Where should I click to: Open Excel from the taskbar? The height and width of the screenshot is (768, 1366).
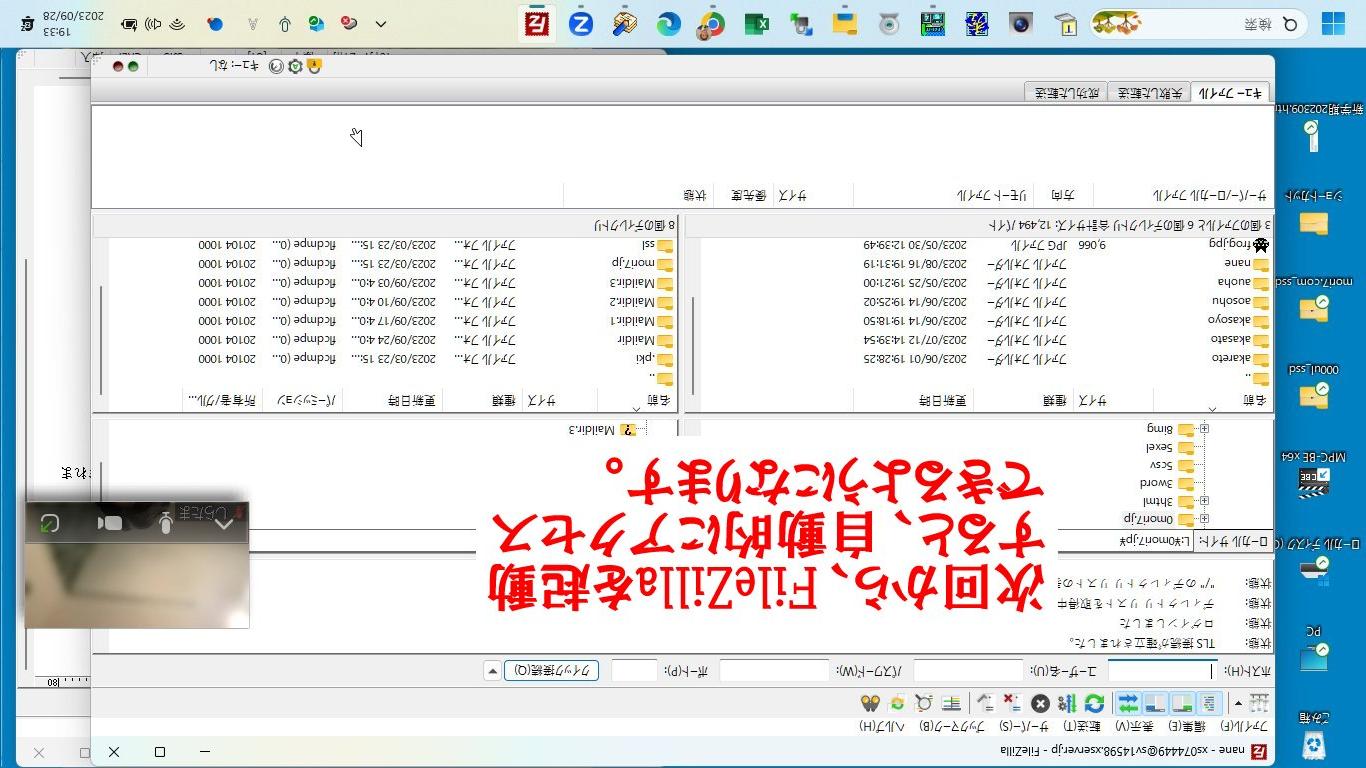757,23
